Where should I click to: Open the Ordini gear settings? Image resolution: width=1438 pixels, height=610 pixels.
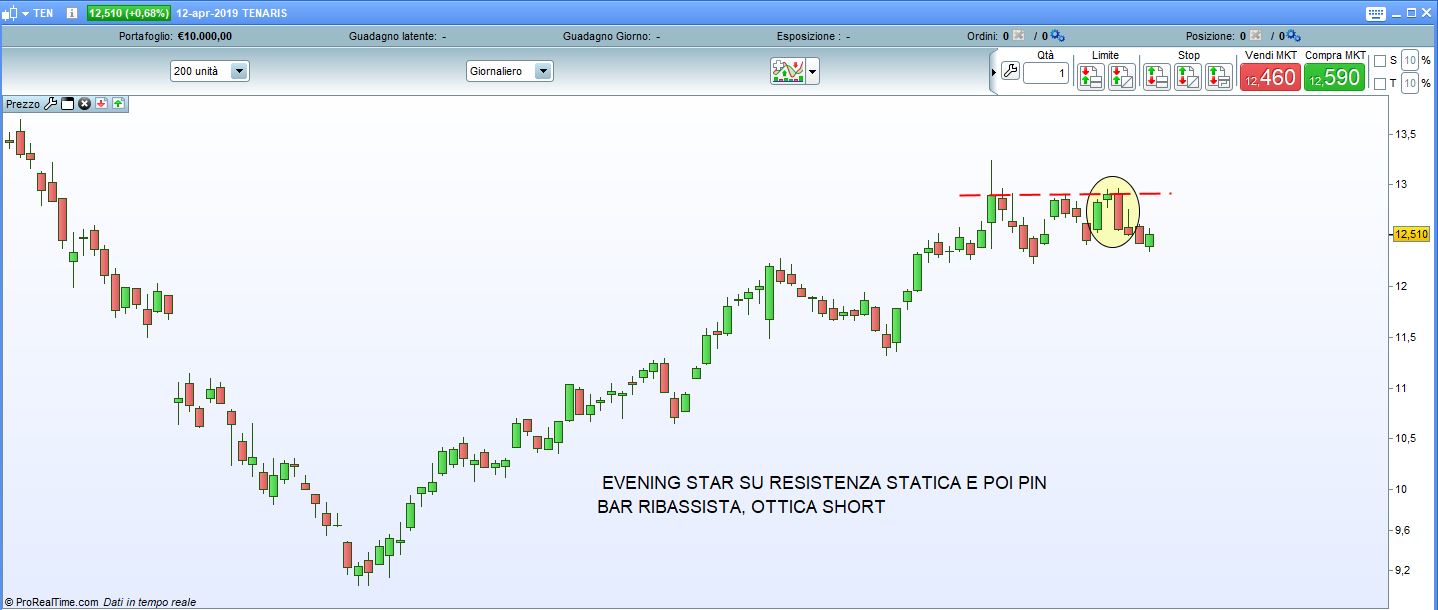pyautogui.click(x=1058, y=36)
